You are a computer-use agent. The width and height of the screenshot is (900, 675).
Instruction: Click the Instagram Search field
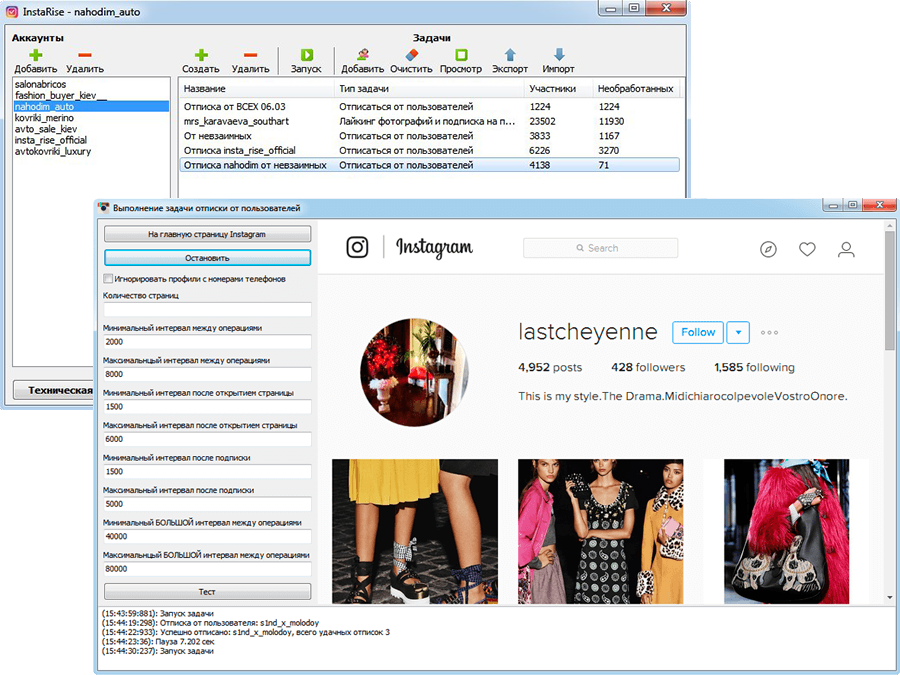[x=600, y=248]
